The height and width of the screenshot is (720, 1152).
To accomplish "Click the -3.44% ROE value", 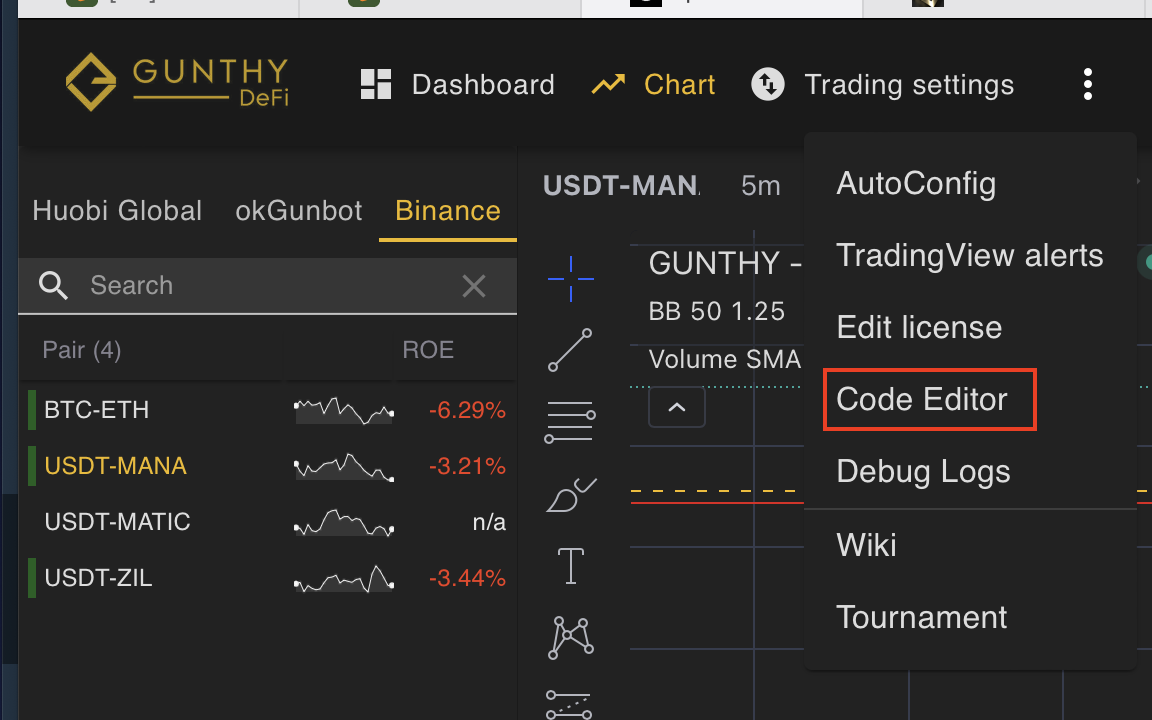I will (467, 578).
